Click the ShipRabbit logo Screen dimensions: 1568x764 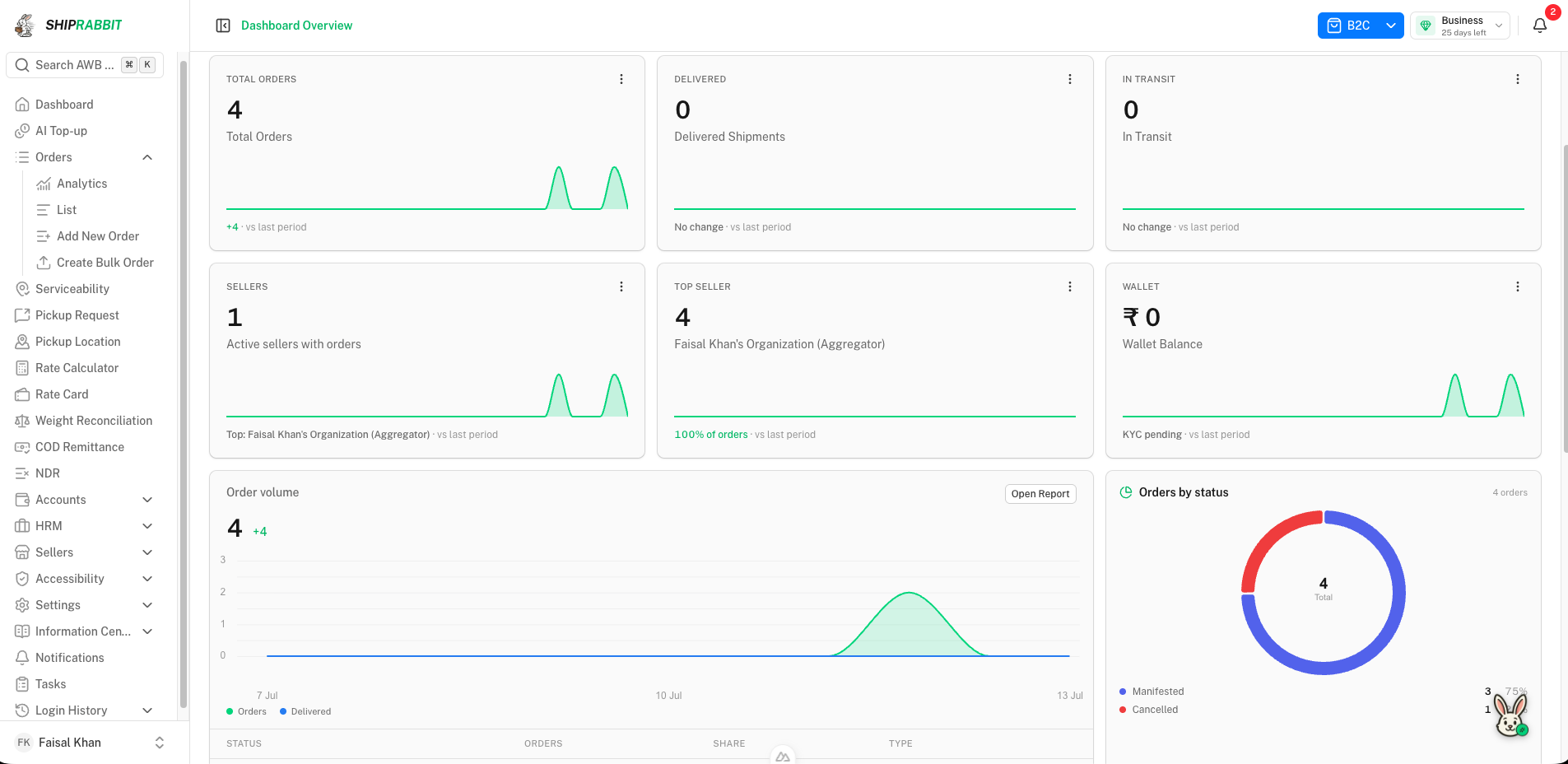[68, 25]
